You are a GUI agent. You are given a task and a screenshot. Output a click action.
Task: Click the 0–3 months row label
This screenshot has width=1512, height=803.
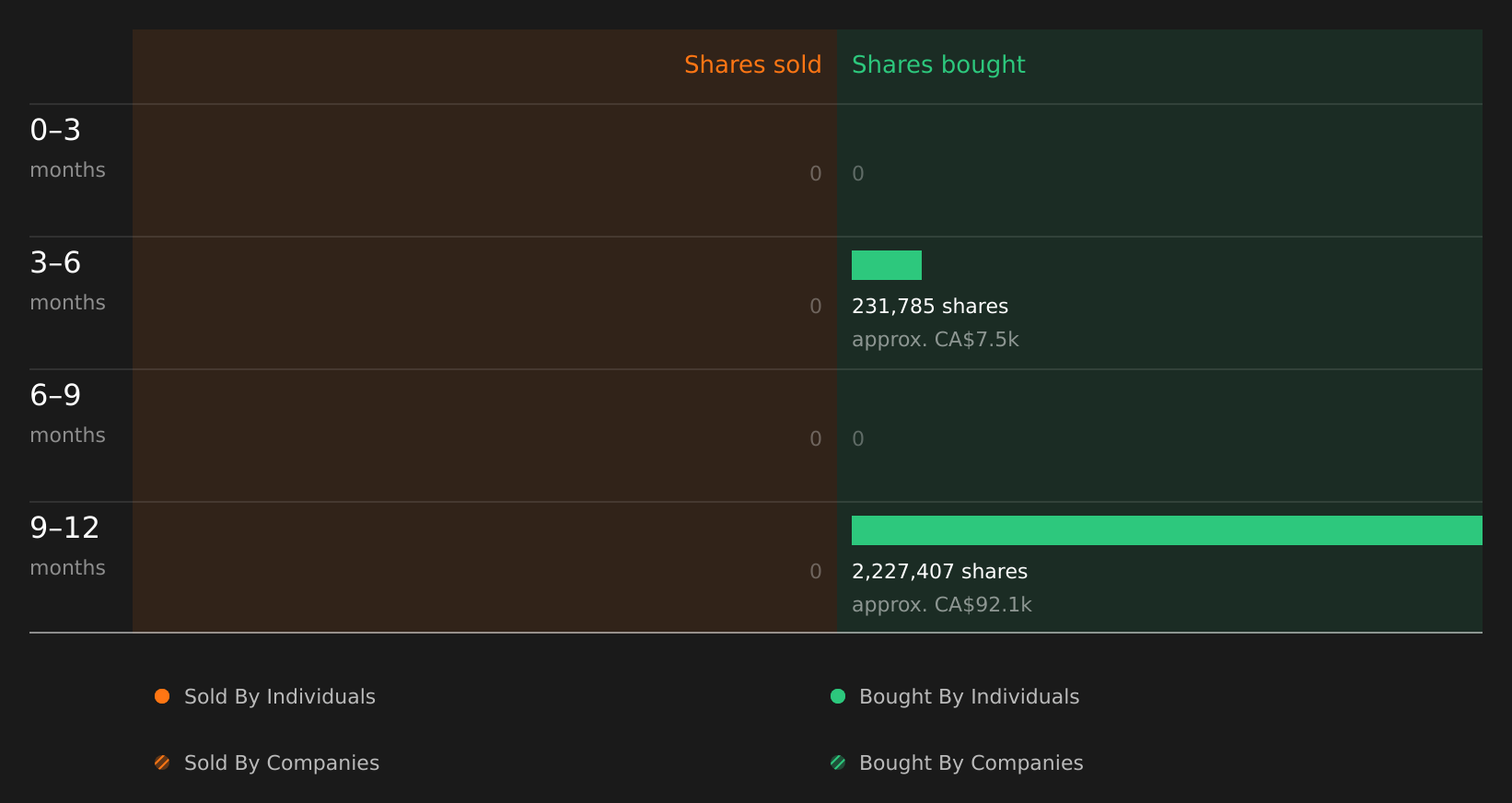(x=67, y=148)
